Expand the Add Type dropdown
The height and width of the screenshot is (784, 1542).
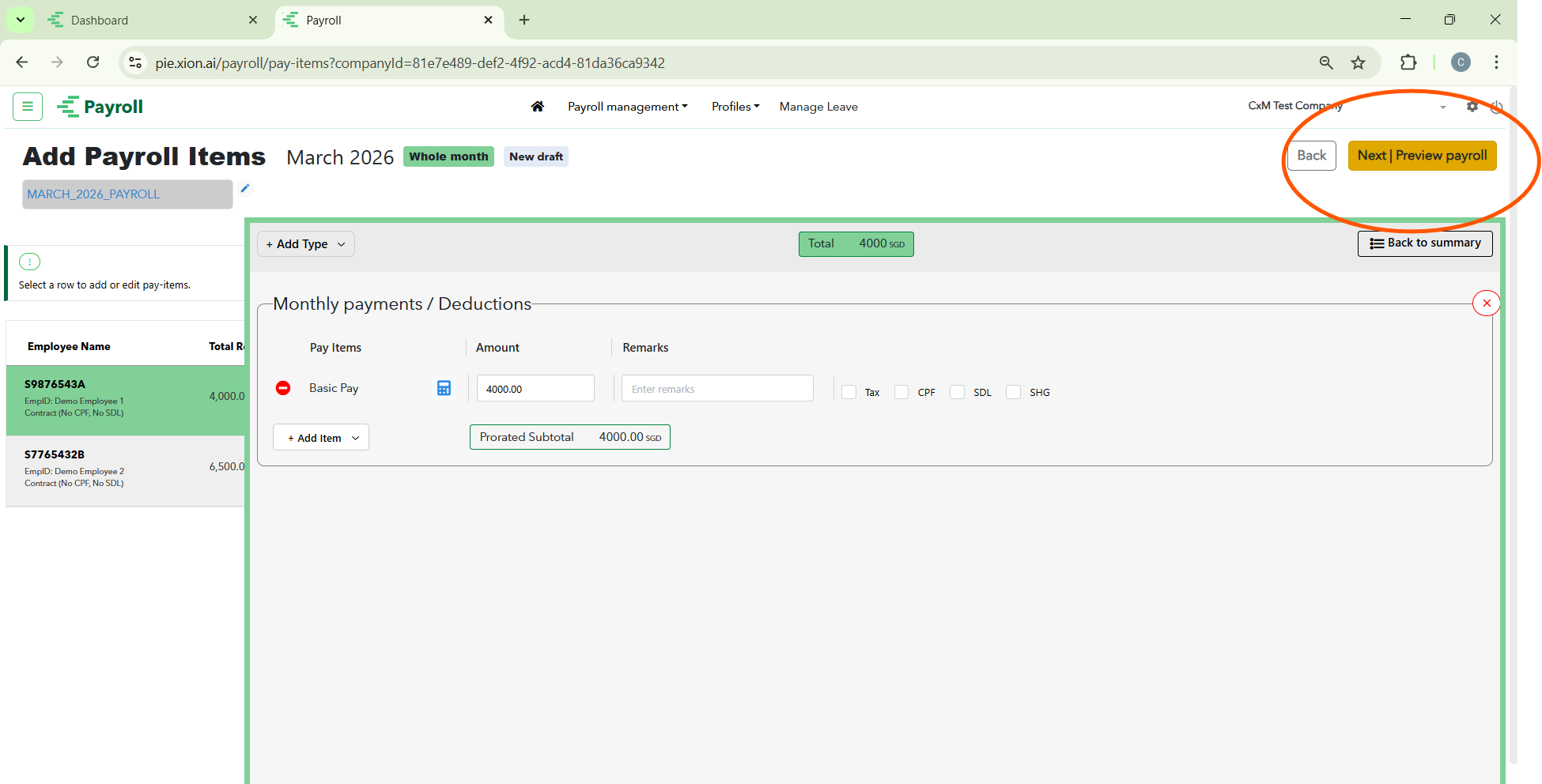coord(305,244)
